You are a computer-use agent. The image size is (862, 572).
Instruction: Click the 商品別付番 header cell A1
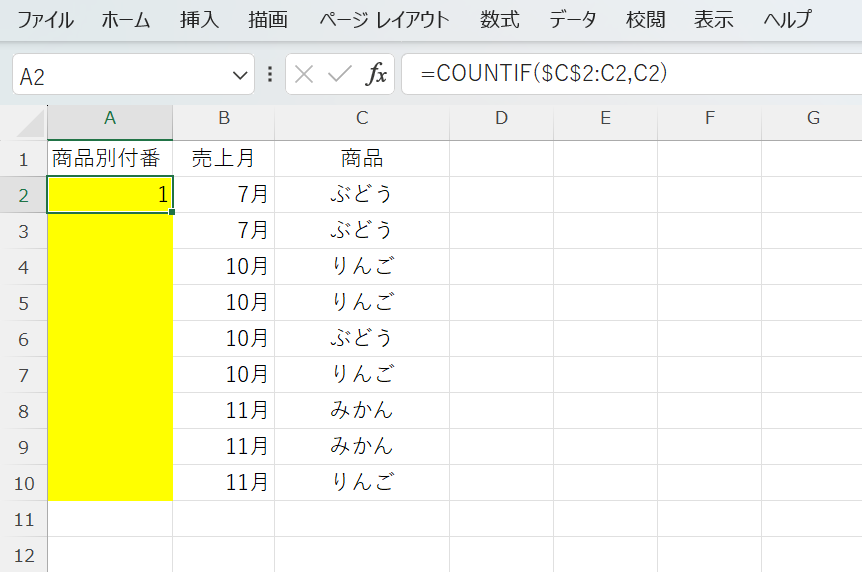point(110,158)
